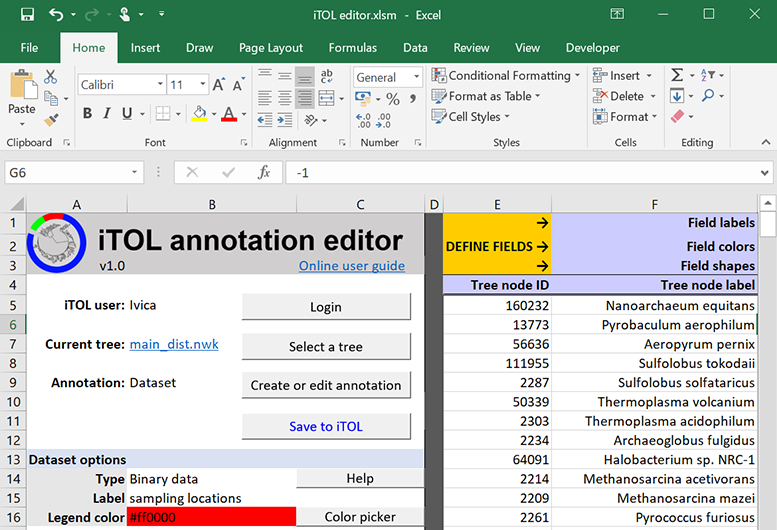Expand the Name Box dropdown arrow

(134, 172)
